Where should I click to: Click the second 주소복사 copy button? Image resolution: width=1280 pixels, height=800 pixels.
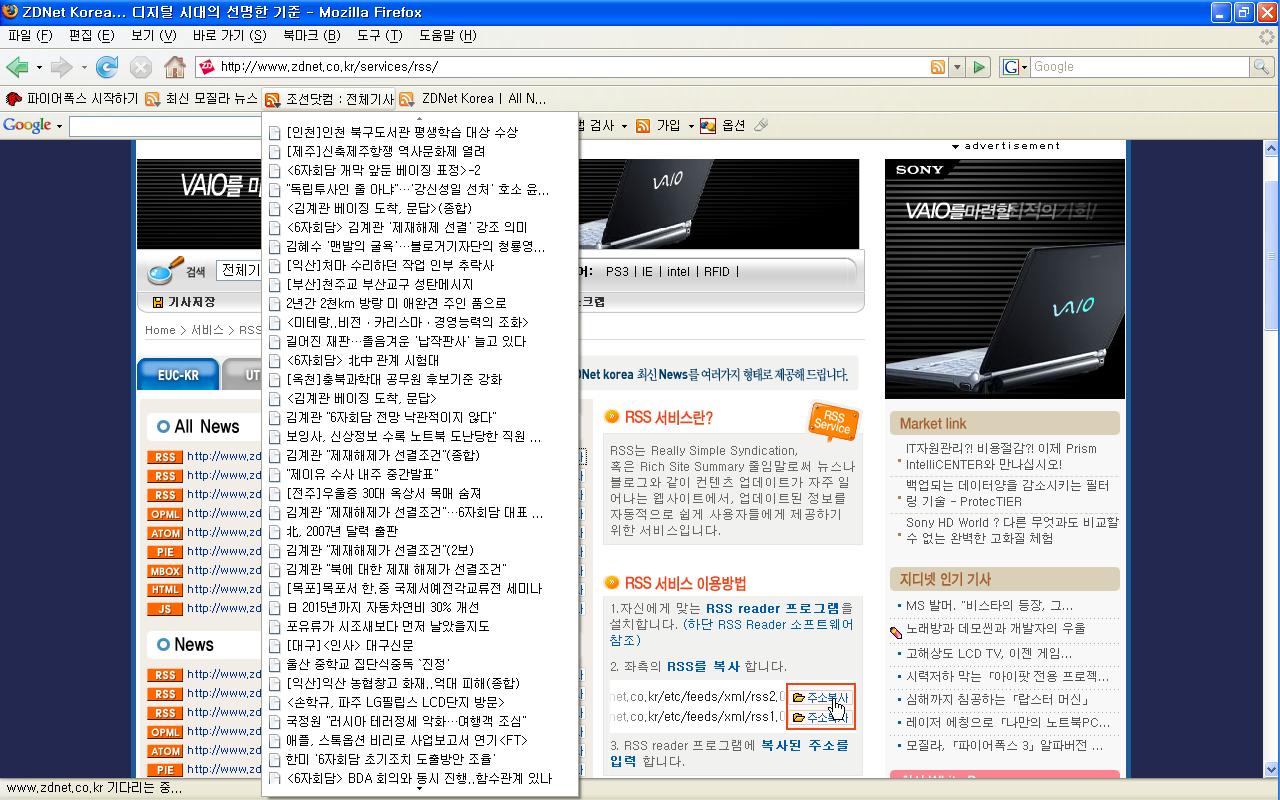pos(820,718)
